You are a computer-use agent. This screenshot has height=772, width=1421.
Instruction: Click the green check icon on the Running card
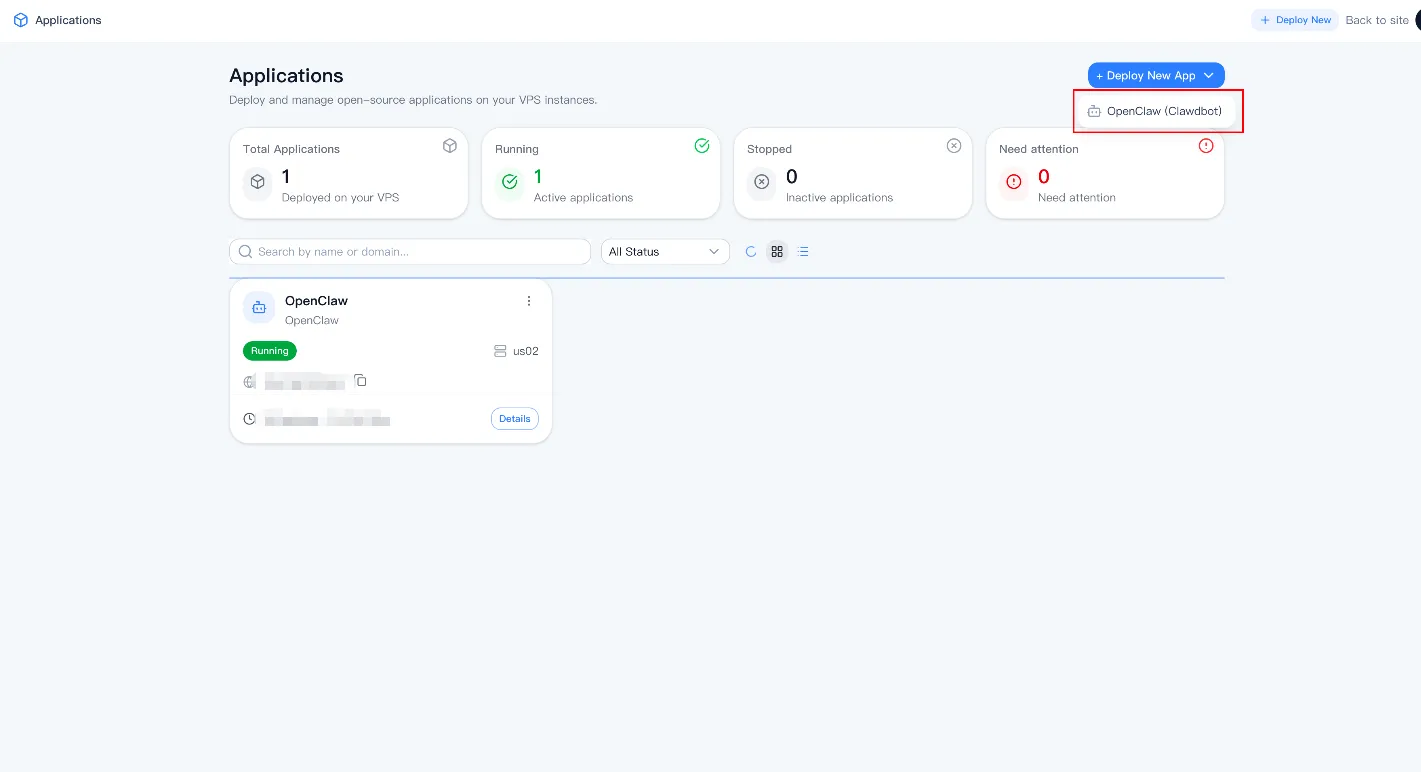pyautogui.click(x=509, y=183)
